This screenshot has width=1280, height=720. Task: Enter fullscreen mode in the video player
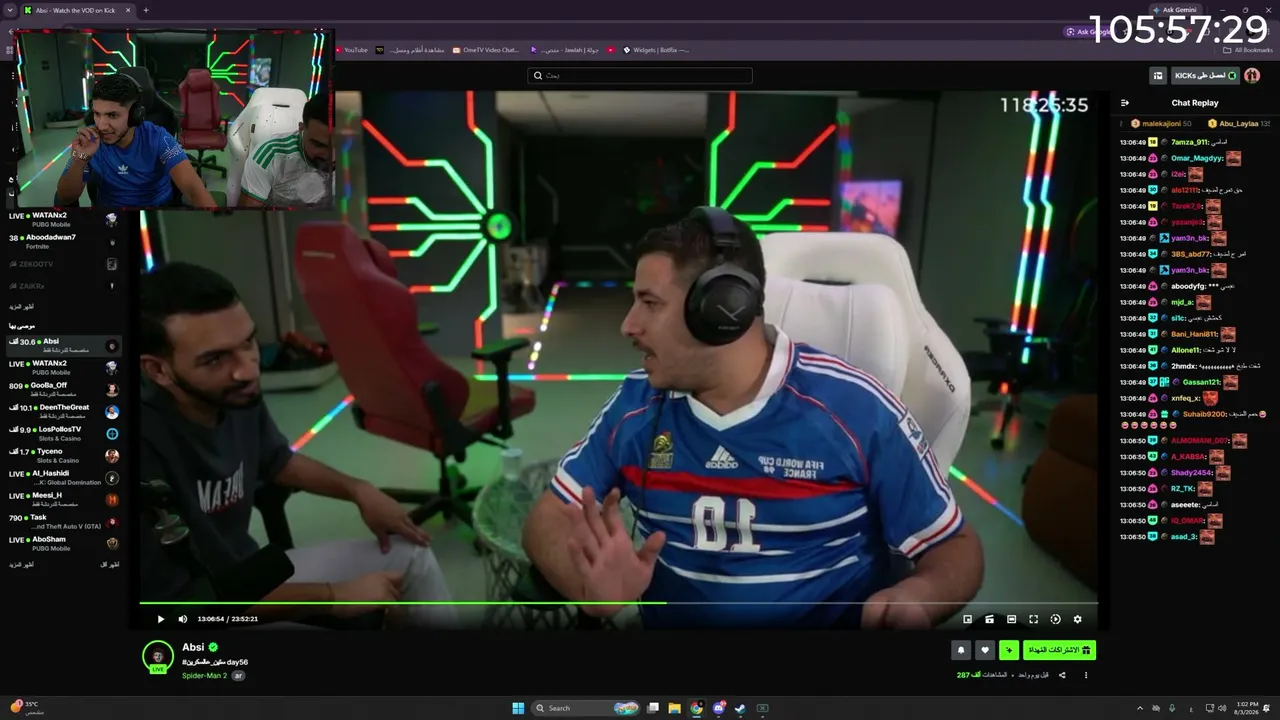point(1033,619)
